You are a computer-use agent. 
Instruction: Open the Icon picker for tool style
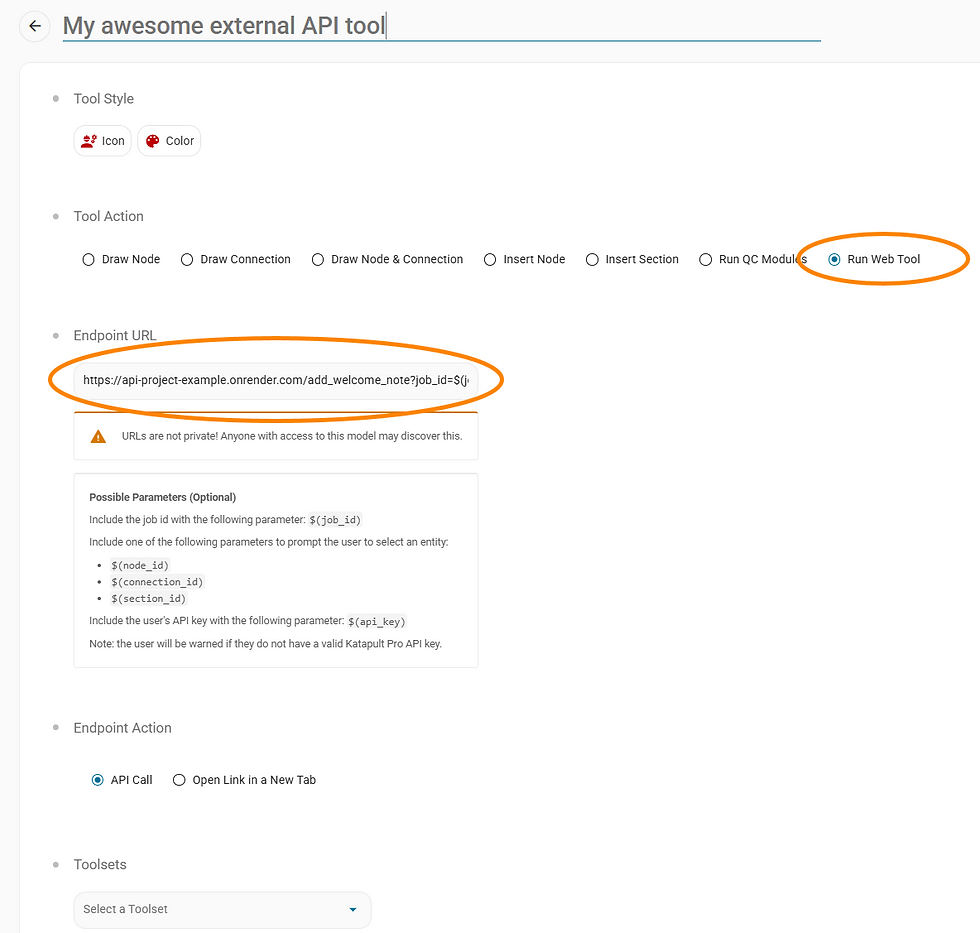102,141
